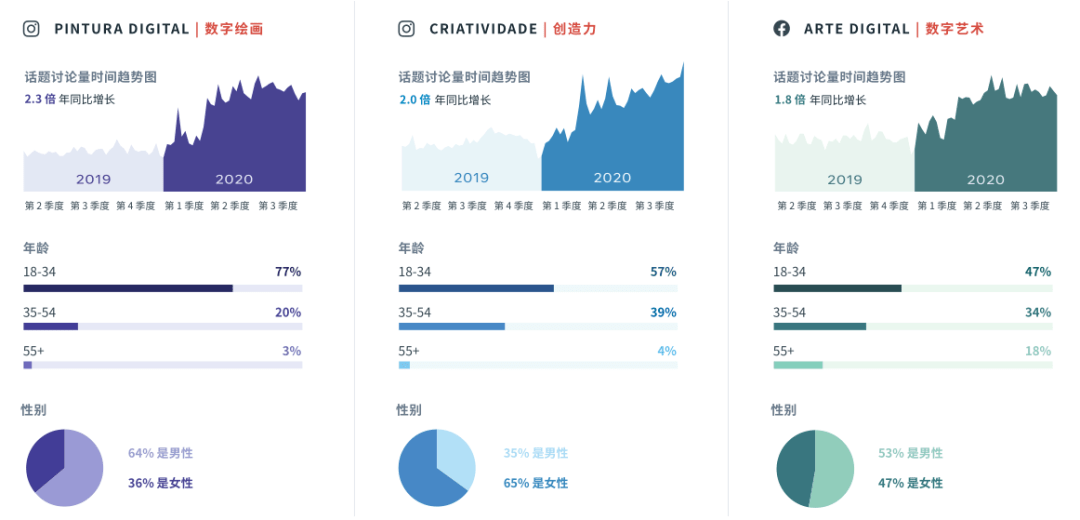Click the 35-54 bar in Criatividade
Image resolution: width=1080 pixels, height=520 pixels.
pos(538,326)
